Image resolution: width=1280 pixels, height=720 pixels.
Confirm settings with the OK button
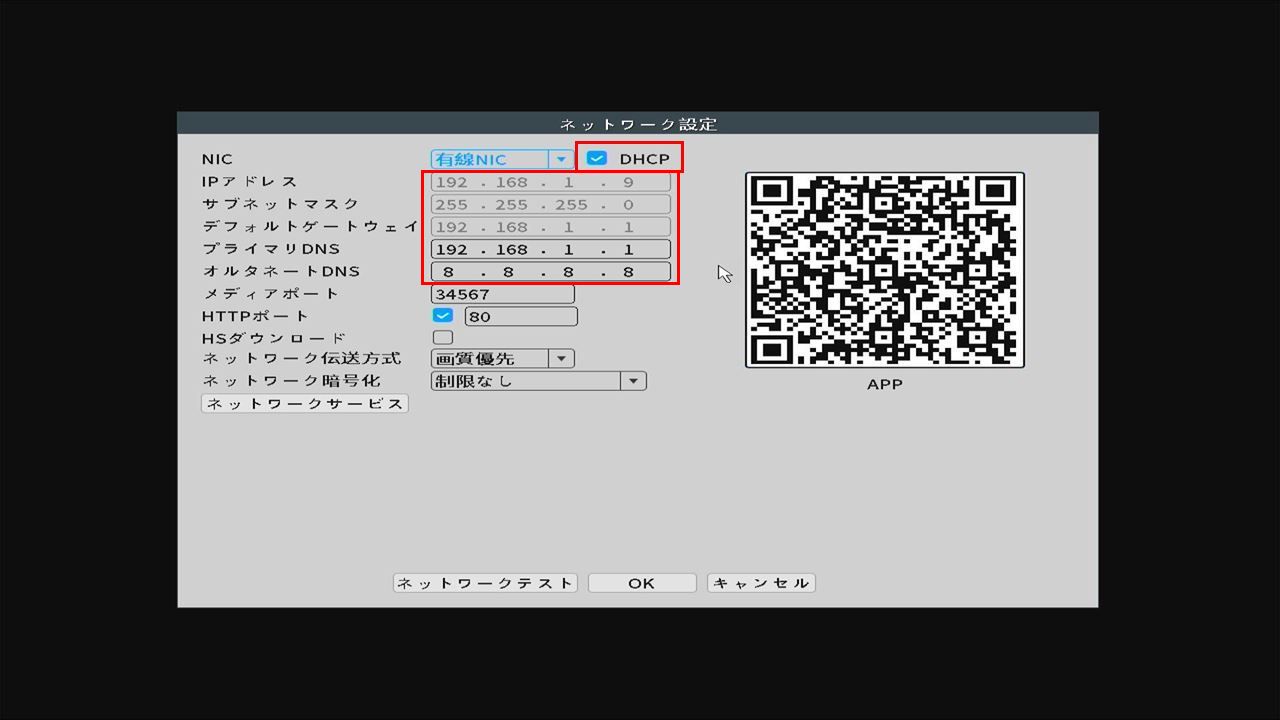click(641, 583)
